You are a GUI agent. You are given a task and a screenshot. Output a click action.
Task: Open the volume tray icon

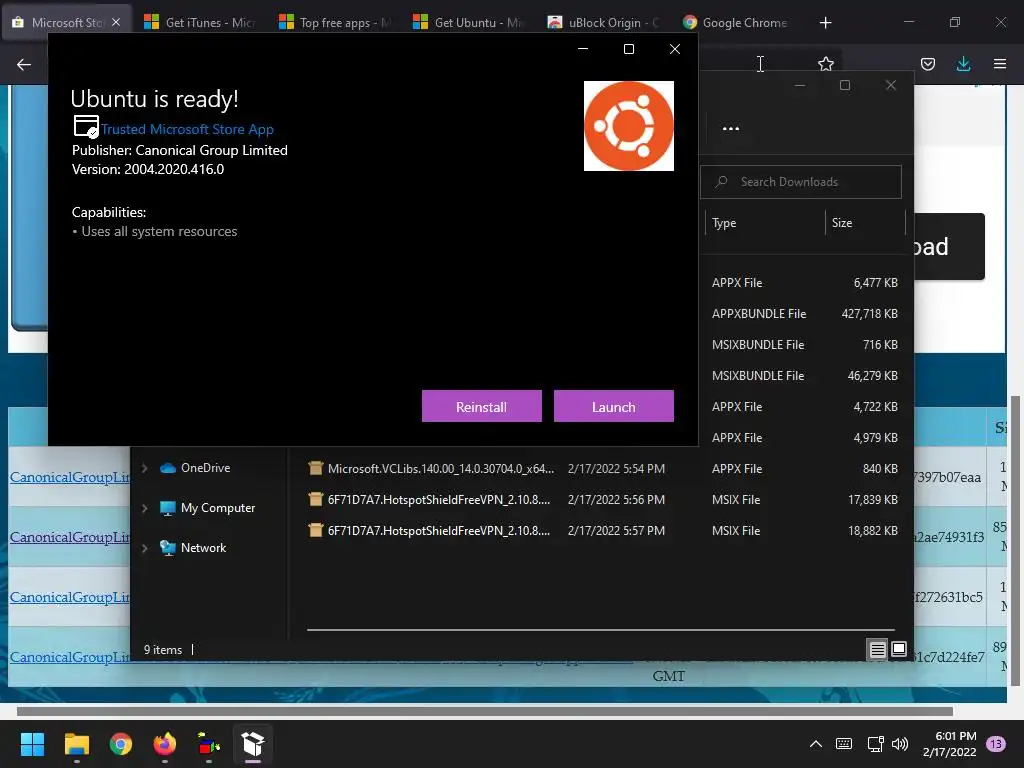(x=900, y=744)
